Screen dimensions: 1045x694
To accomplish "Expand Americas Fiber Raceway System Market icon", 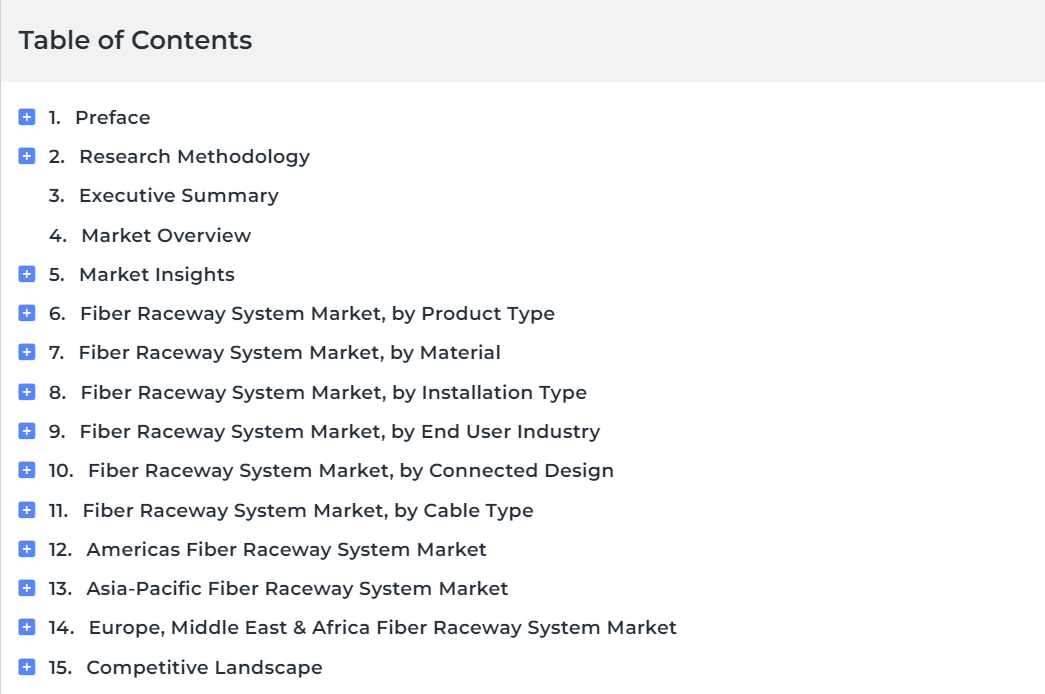I will pyautogui.click(x=27, y=549).
